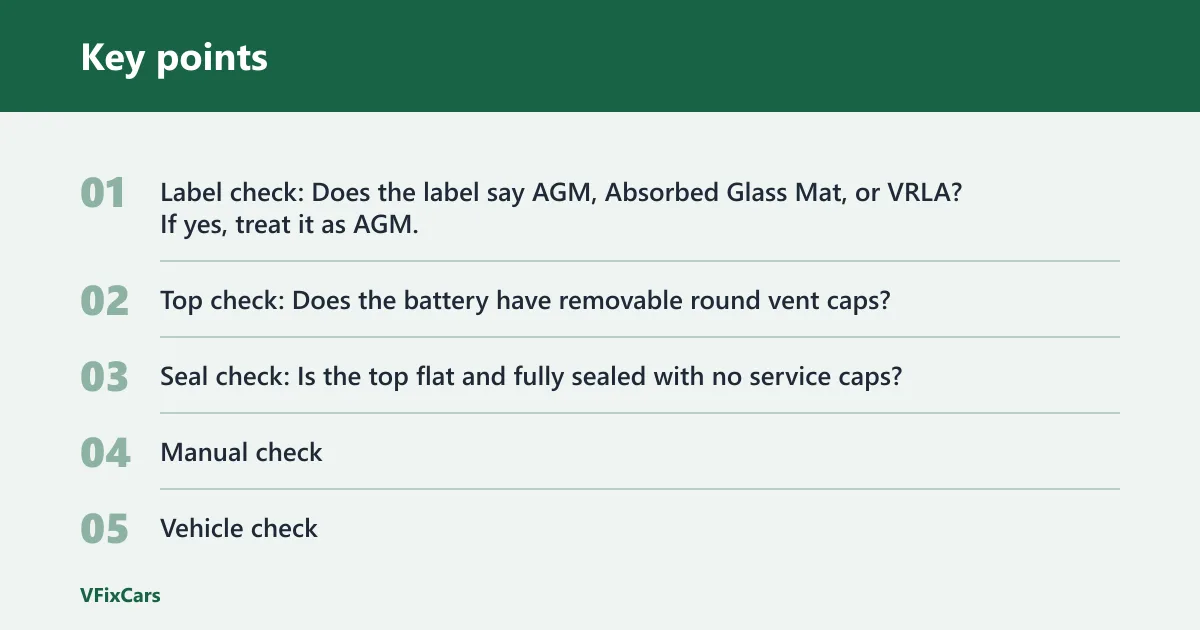Select the number 03 marker
Image resolution: width=1200 pixels, height=630 pixels.
(x=105, y=376)
